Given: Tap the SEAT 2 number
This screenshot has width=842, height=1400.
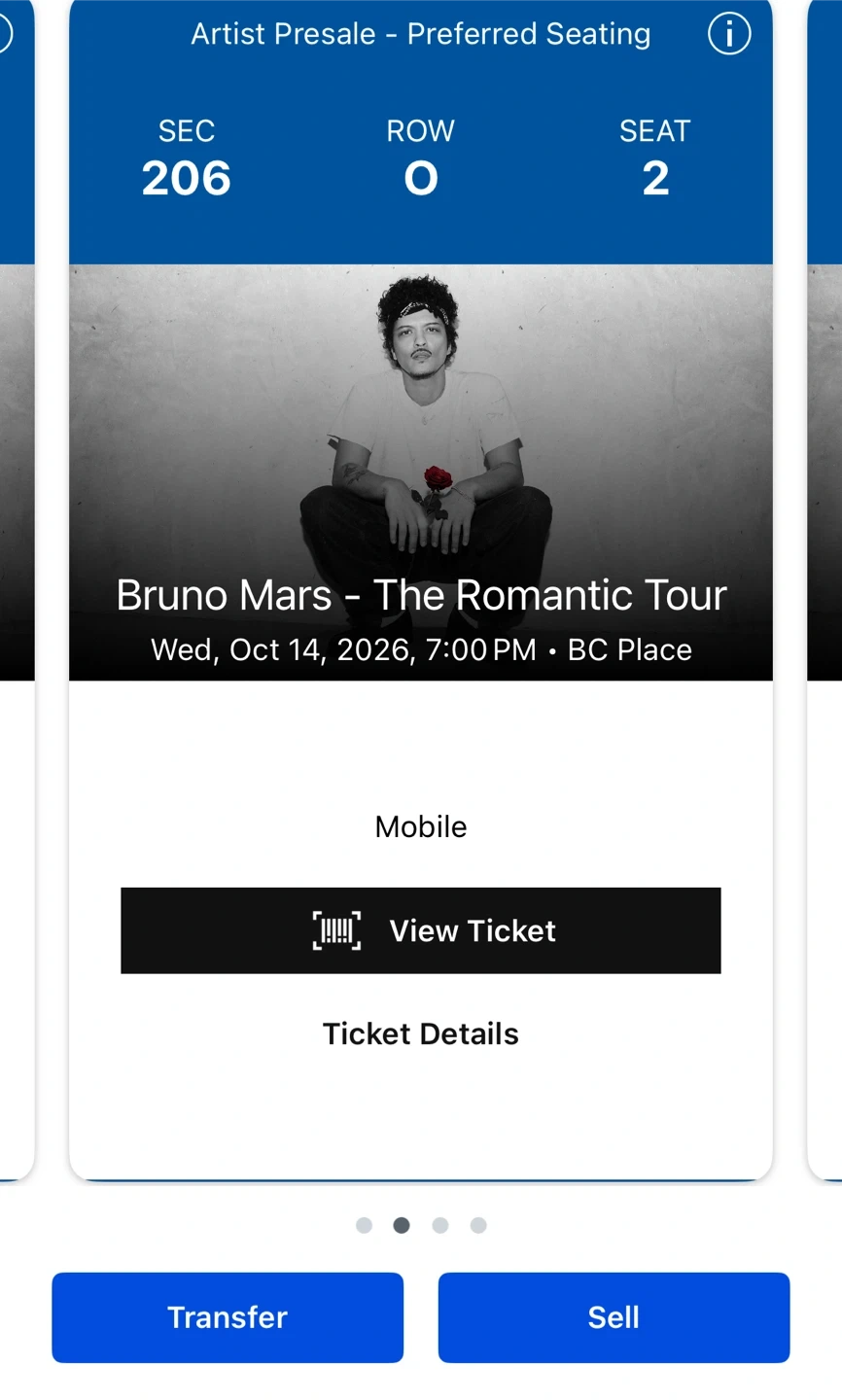Looking at the screenshot, I should click(655, 178).
